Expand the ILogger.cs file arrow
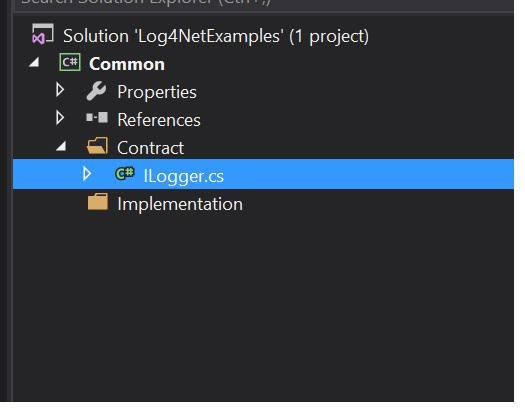Image resolution: width=525 pixels, height=410 pixels. coord(87,174)
